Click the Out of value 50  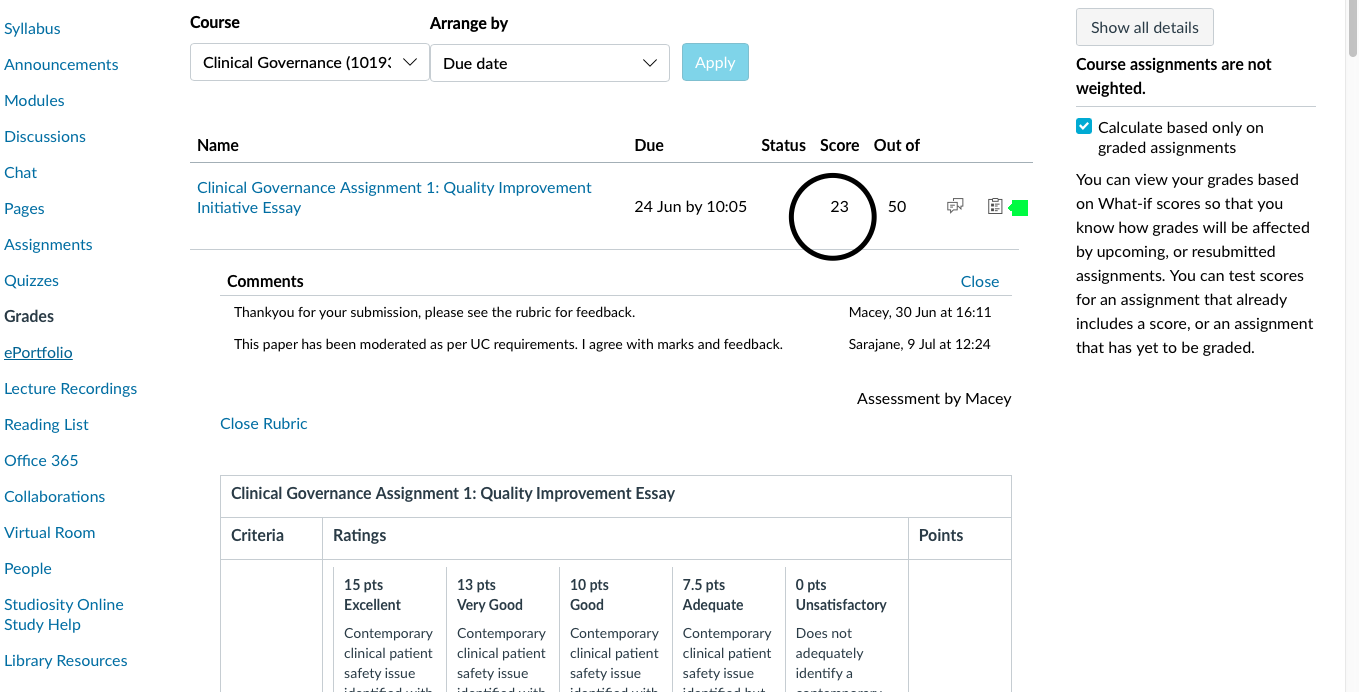pyautogui.click(x=897, y=207)
